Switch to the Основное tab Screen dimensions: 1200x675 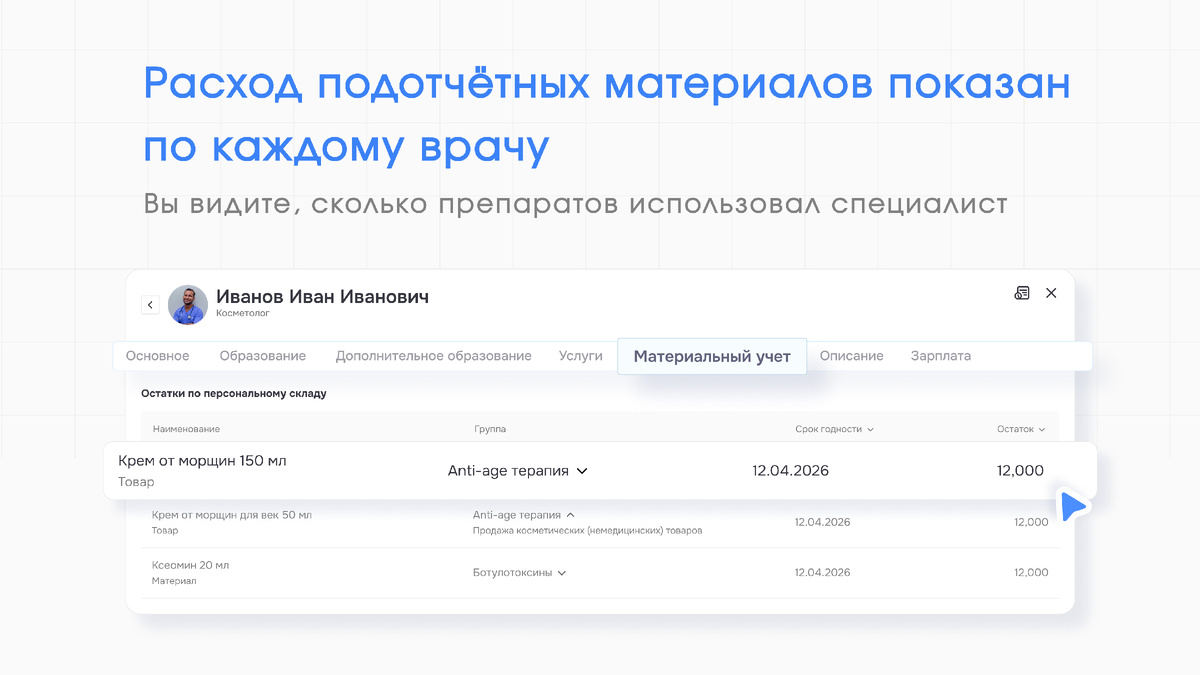[x=158, y=356]
